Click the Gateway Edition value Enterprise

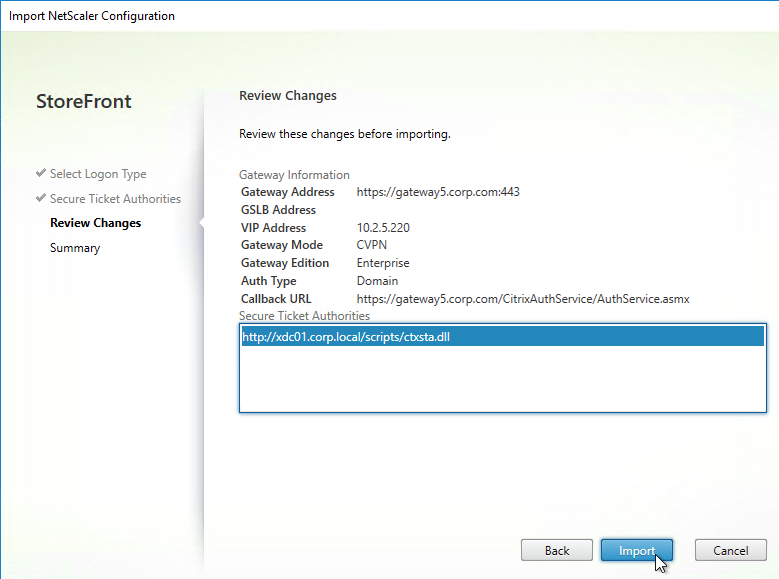pyautogui.click(x=383, y=263)
